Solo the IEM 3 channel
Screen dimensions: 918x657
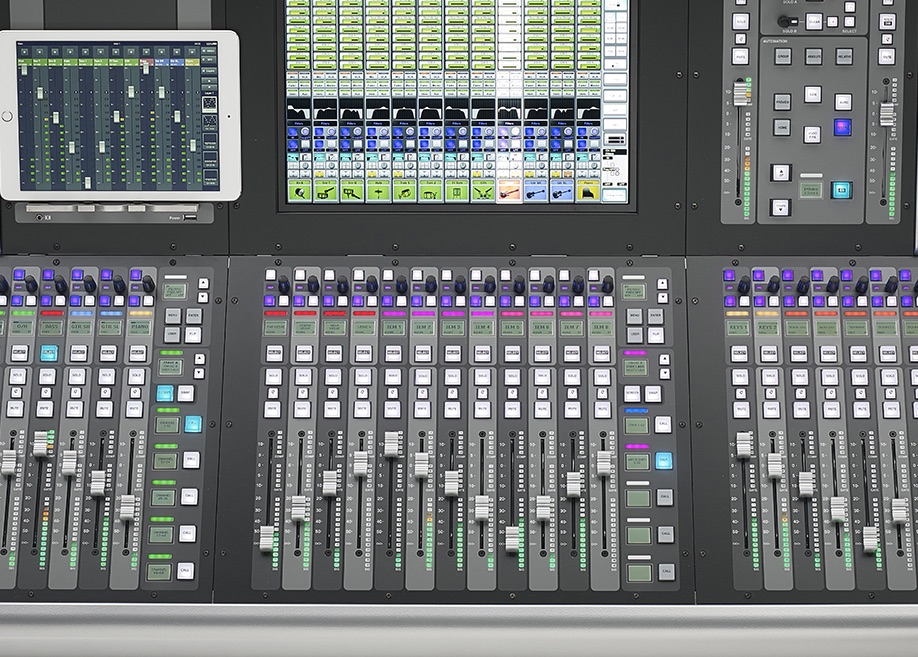click(453, 375)
